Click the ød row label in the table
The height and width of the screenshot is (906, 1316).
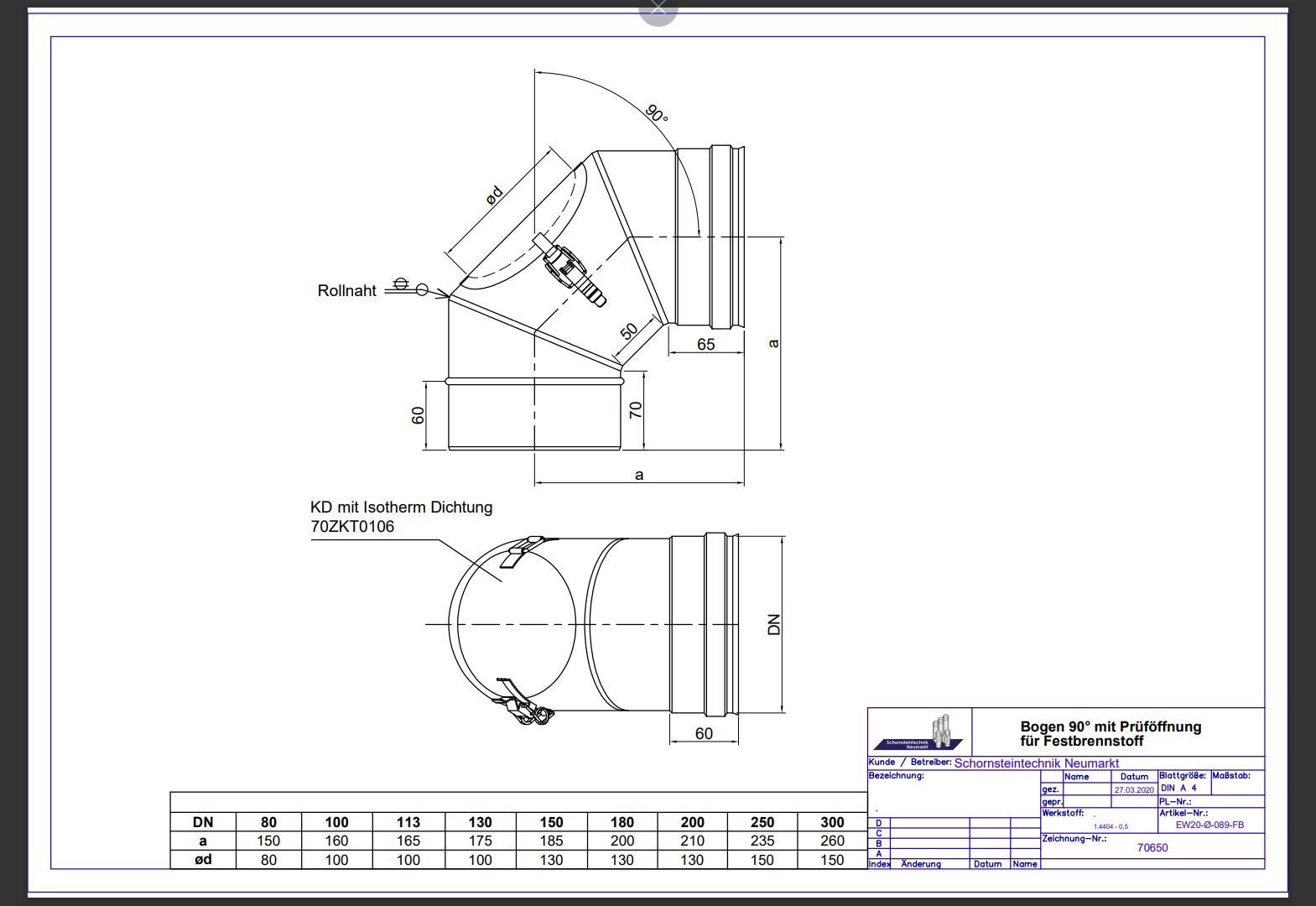pyautogui.click(x=203, y=859)
